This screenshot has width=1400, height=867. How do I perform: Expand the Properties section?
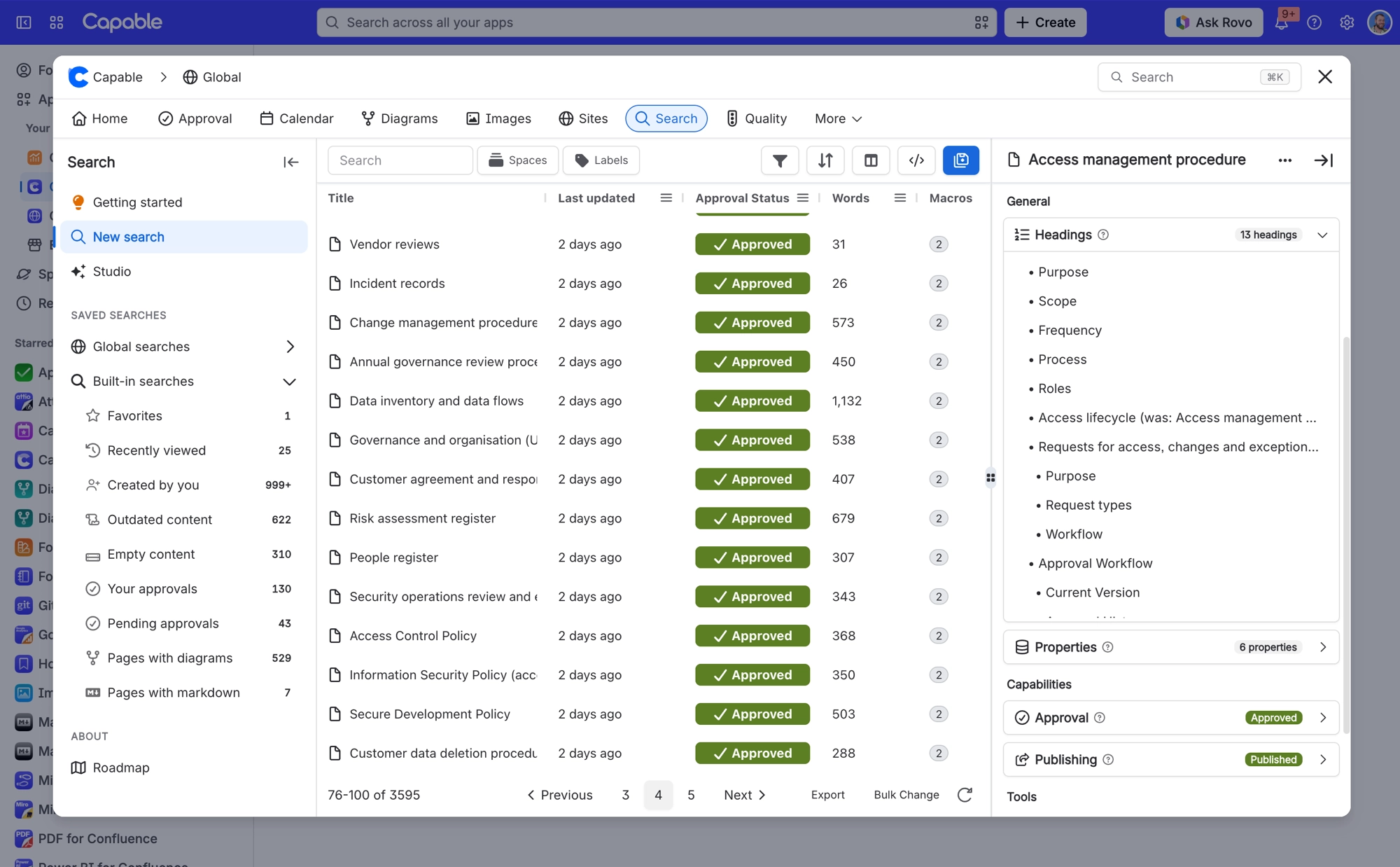pos(1171,647)
